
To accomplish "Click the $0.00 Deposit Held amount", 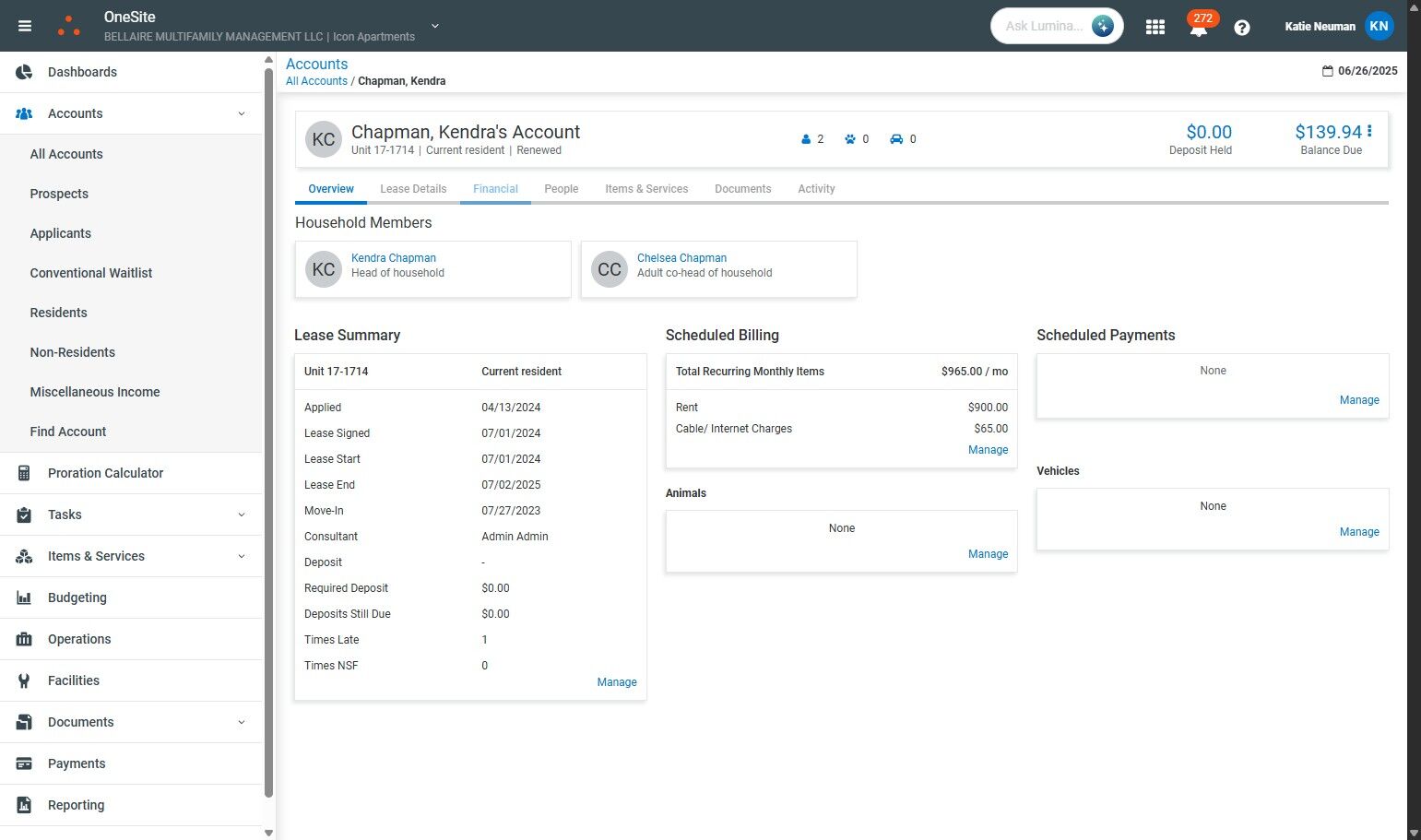I will (1209, 132).
